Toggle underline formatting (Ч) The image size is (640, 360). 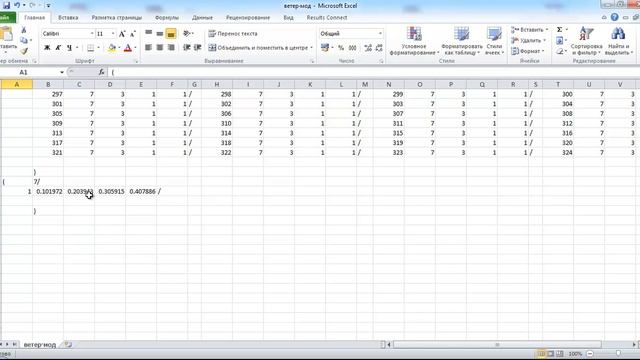[x=69, y=48]
